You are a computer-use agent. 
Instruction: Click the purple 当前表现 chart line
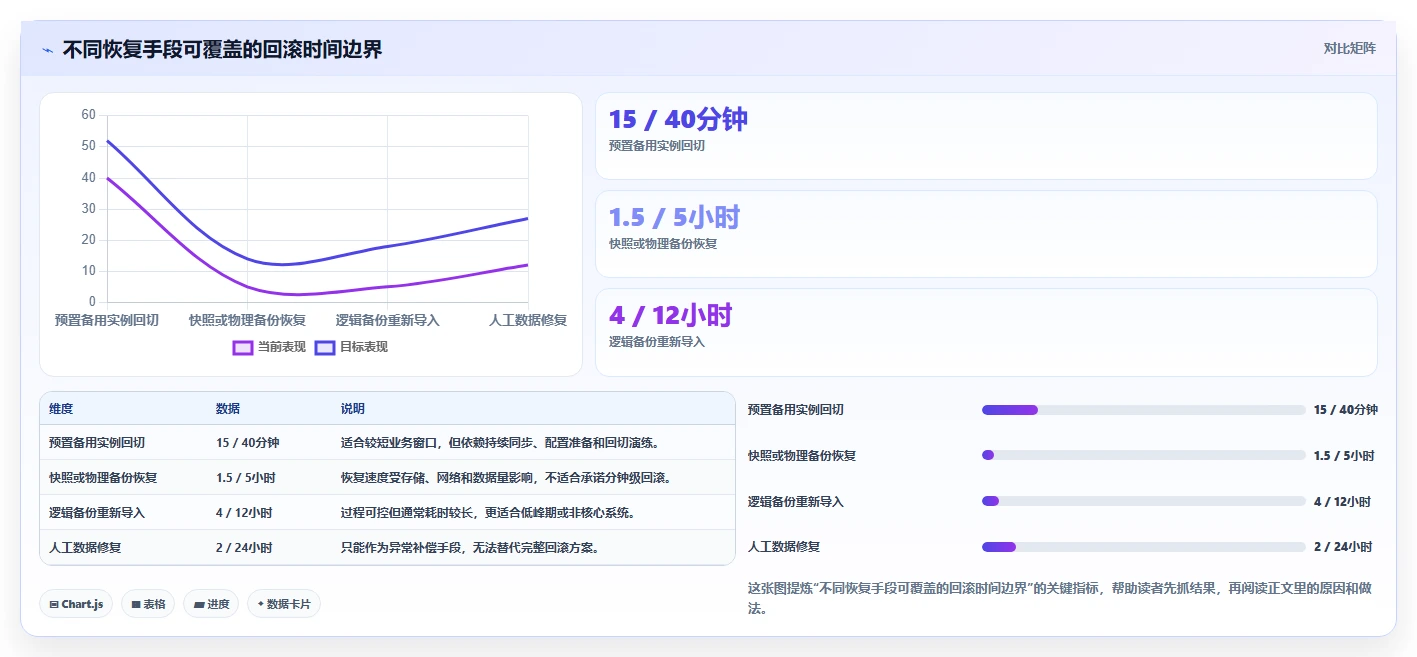pos(388,286)
